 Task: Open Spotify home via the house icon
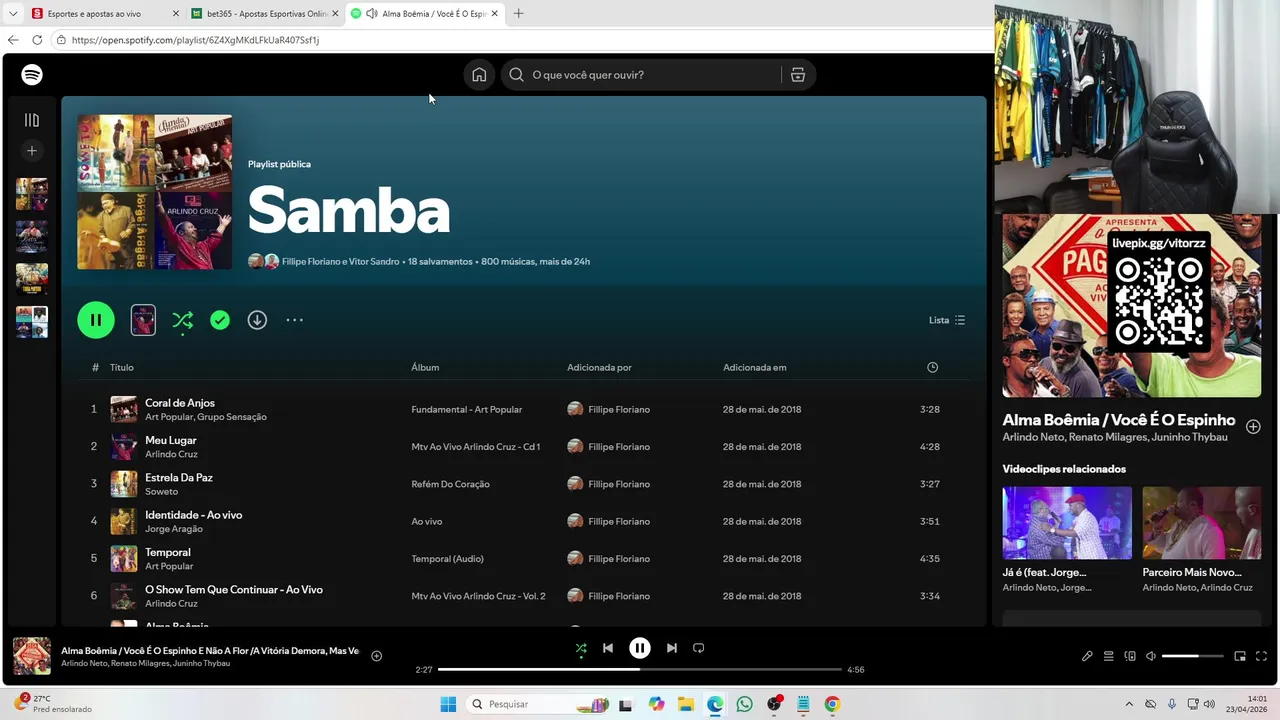coord(479,75)
